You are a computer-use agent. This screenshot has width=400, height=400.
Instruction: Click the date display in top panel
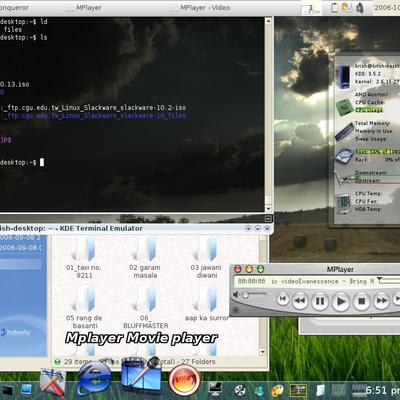click(x=387, y=7)
